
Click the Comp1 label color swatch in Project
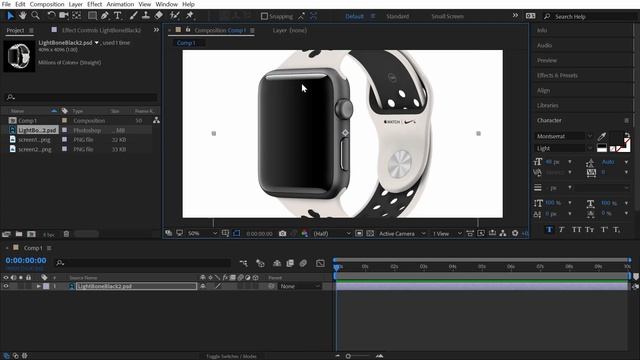64,120
